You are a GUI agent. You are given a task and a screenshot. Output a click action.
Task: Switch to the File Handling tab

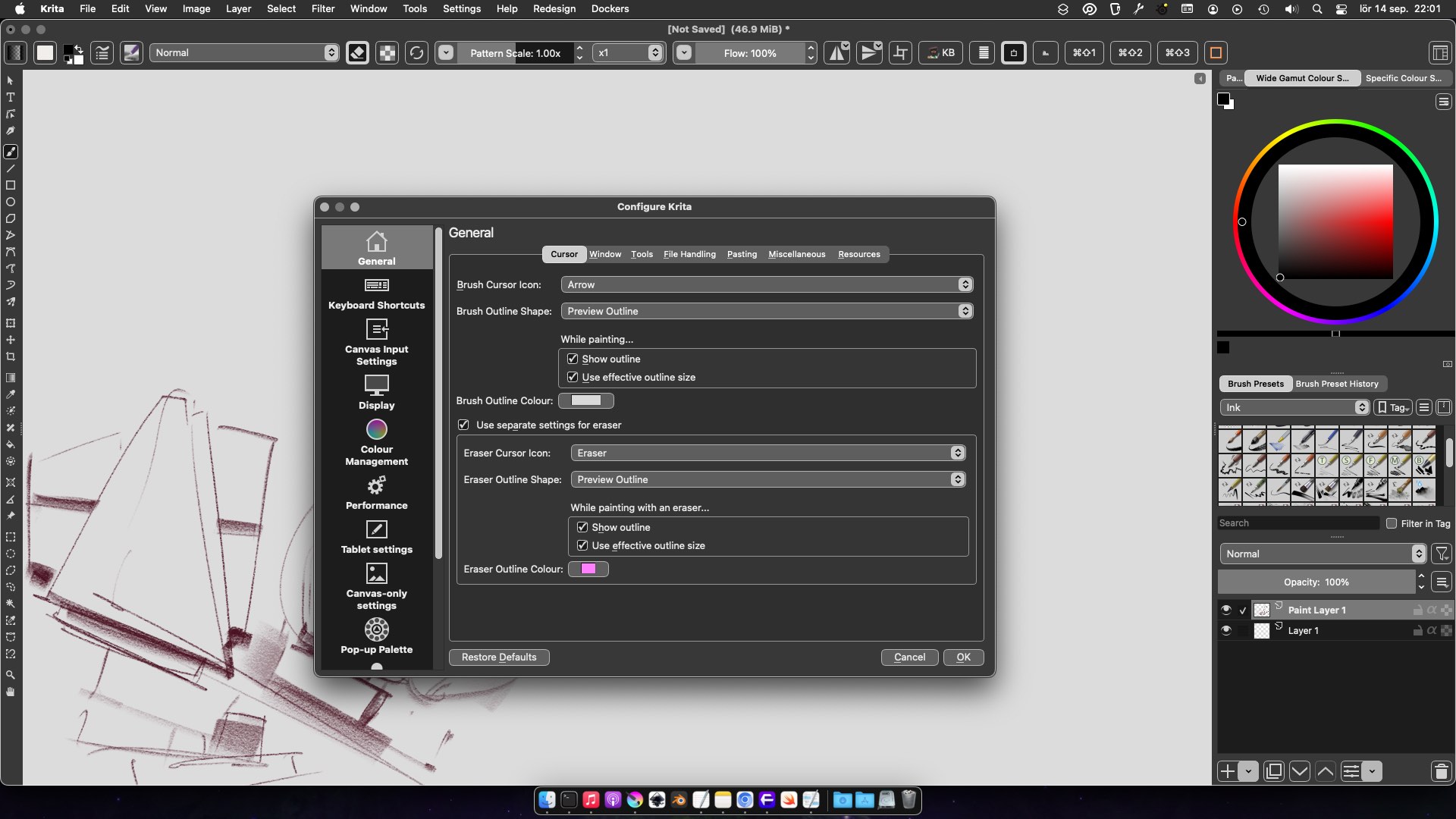coord(689,254)
